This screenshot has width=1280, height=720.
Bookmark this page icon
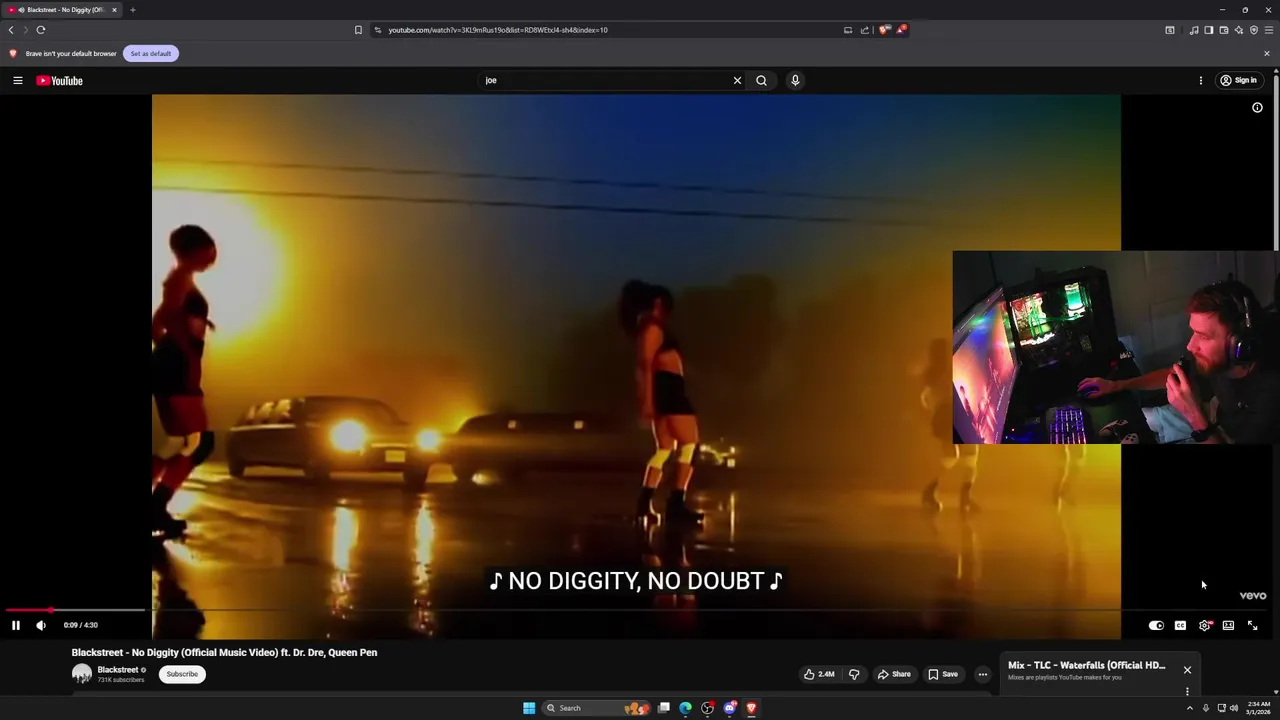click(x=358, y=30)
